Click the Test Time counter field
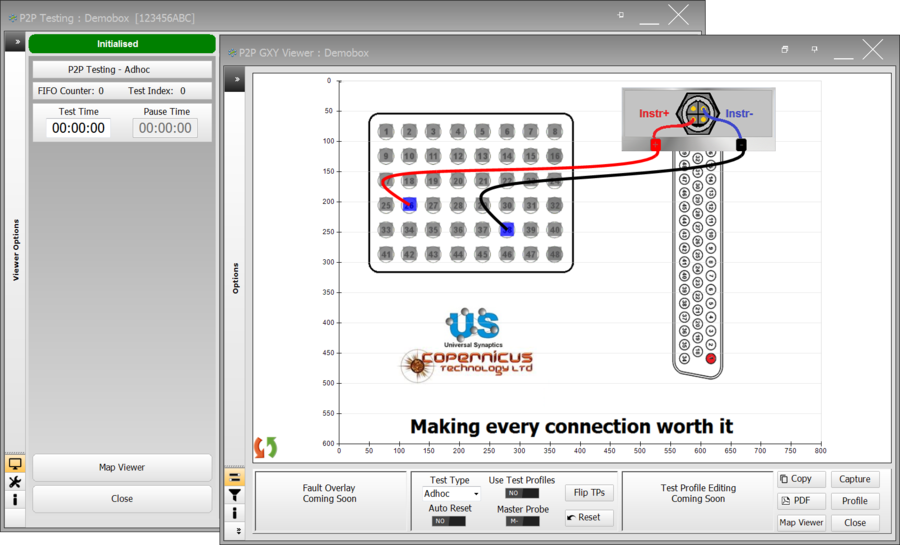Viewport: 900px width, 545px height. [x=78, y=128]
